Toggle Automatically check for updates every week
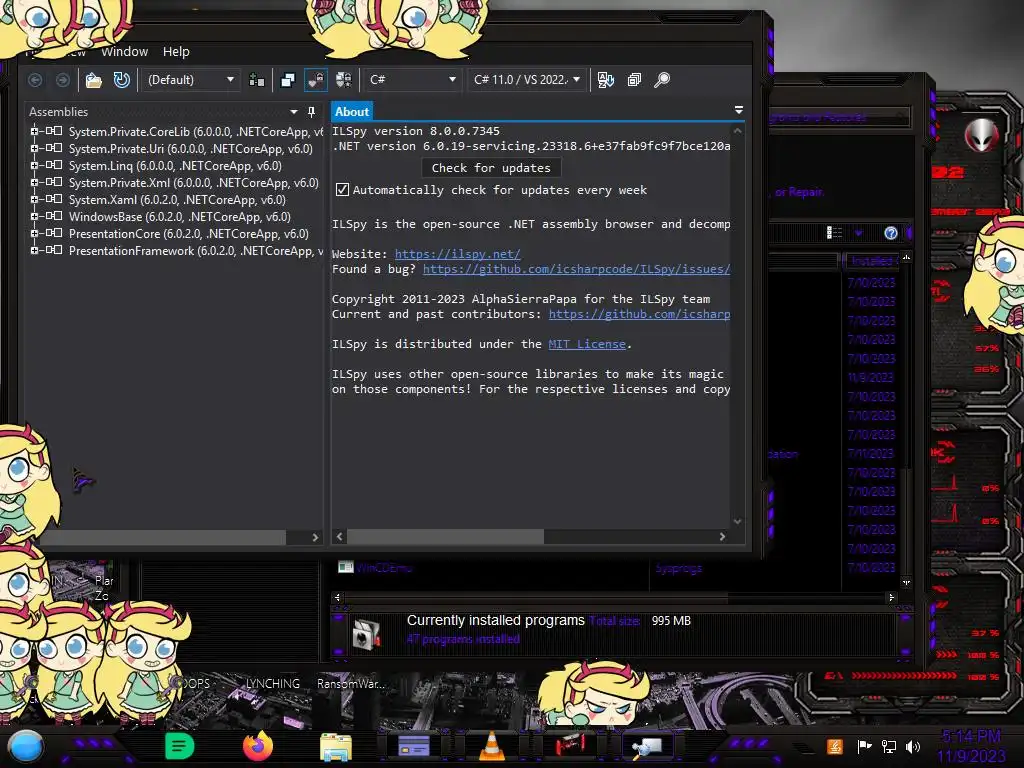 pos(342,190)
